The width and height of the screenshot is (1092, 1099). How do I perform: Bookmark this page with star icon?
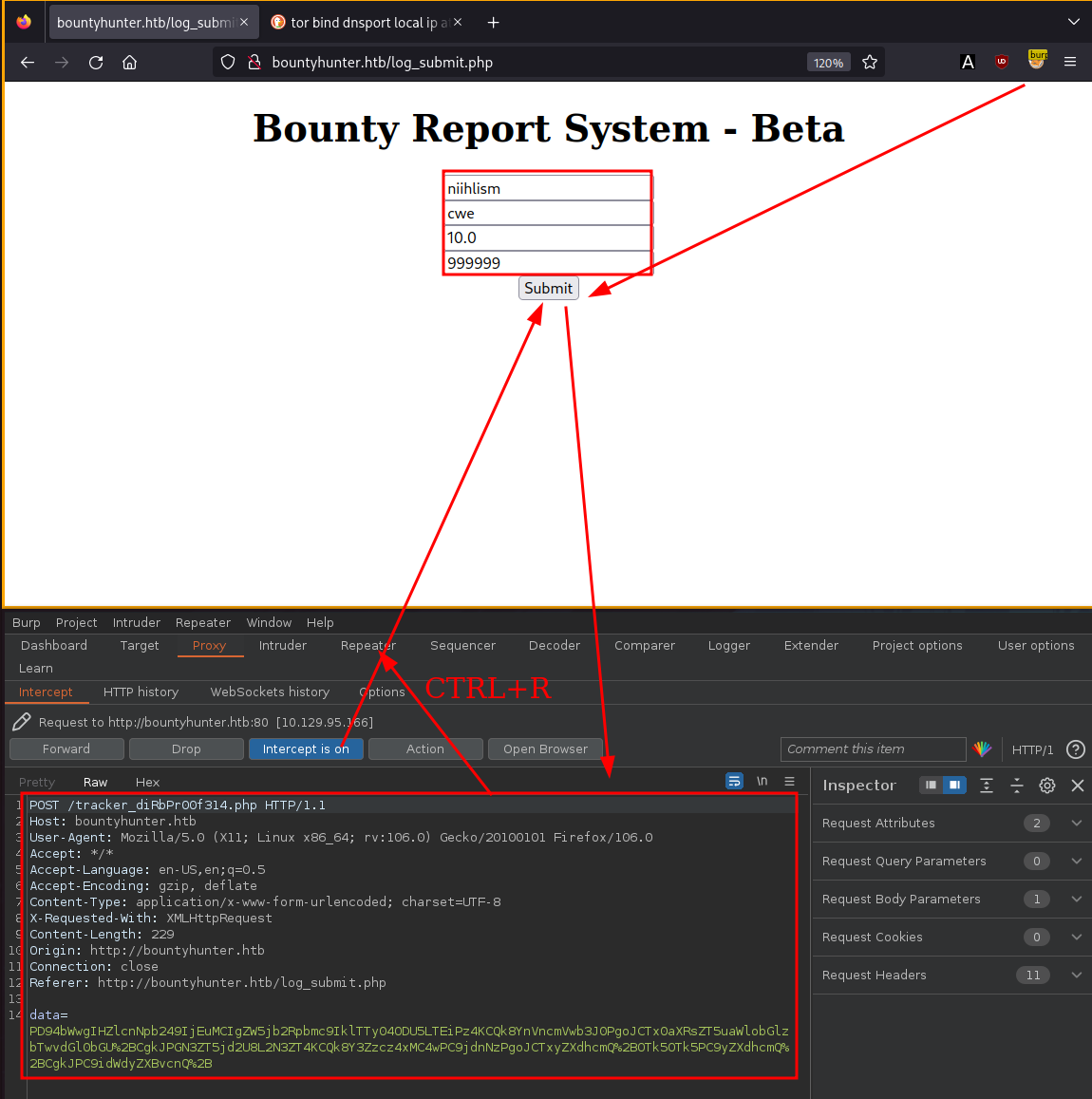[870, 63]
